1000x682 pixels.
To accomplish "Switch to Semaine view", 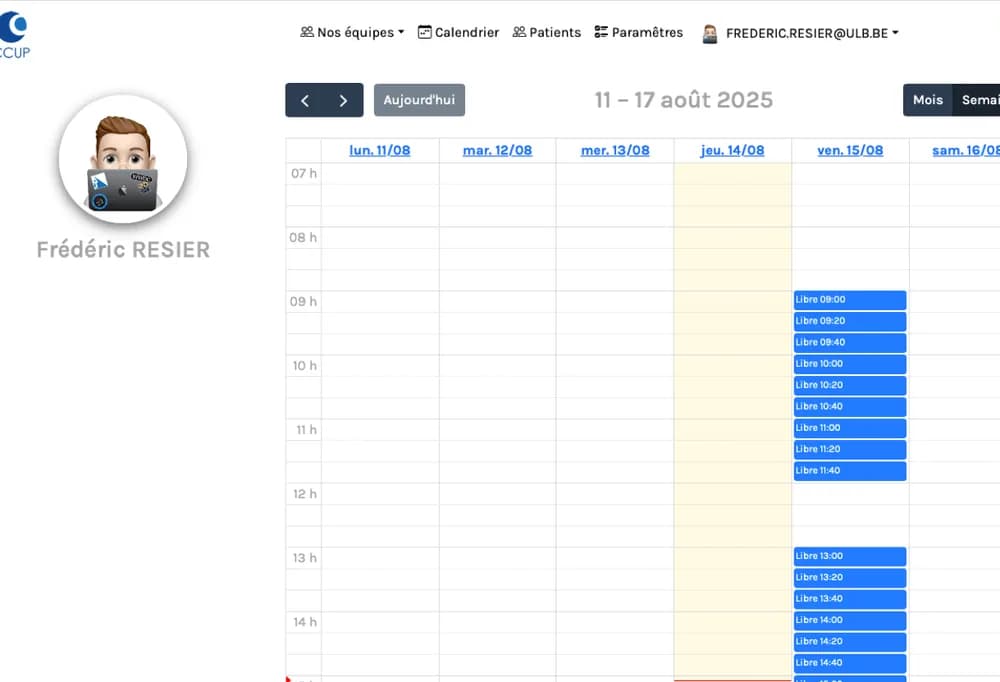I will [x=978, y=100].
